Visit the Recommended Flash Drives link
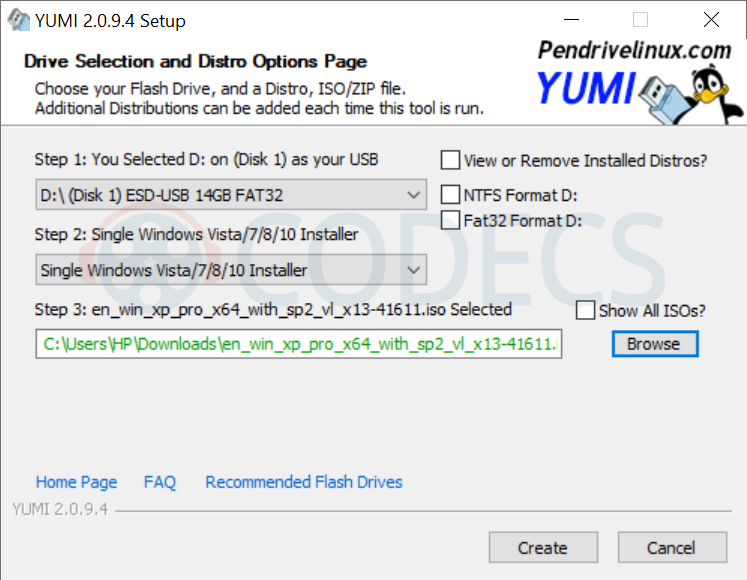The height and width of the screenshot is (580, 747). click(x=304, y=482)
